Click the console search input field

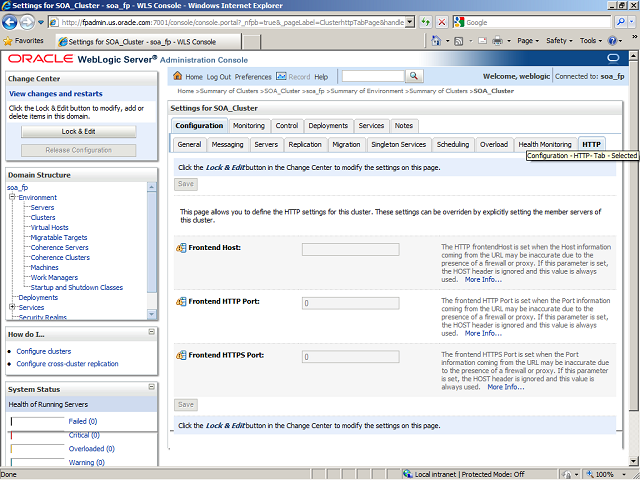pyautogui.click(x=372, y=77)
